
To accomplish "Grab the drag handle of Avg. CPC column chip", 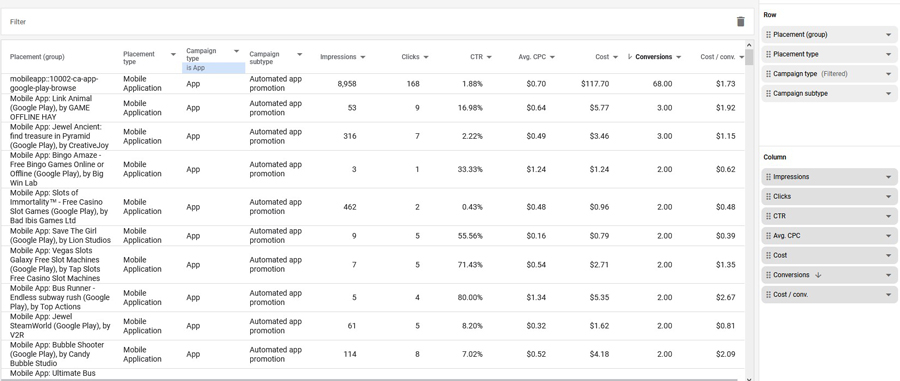I will click(x=768, y=235).
